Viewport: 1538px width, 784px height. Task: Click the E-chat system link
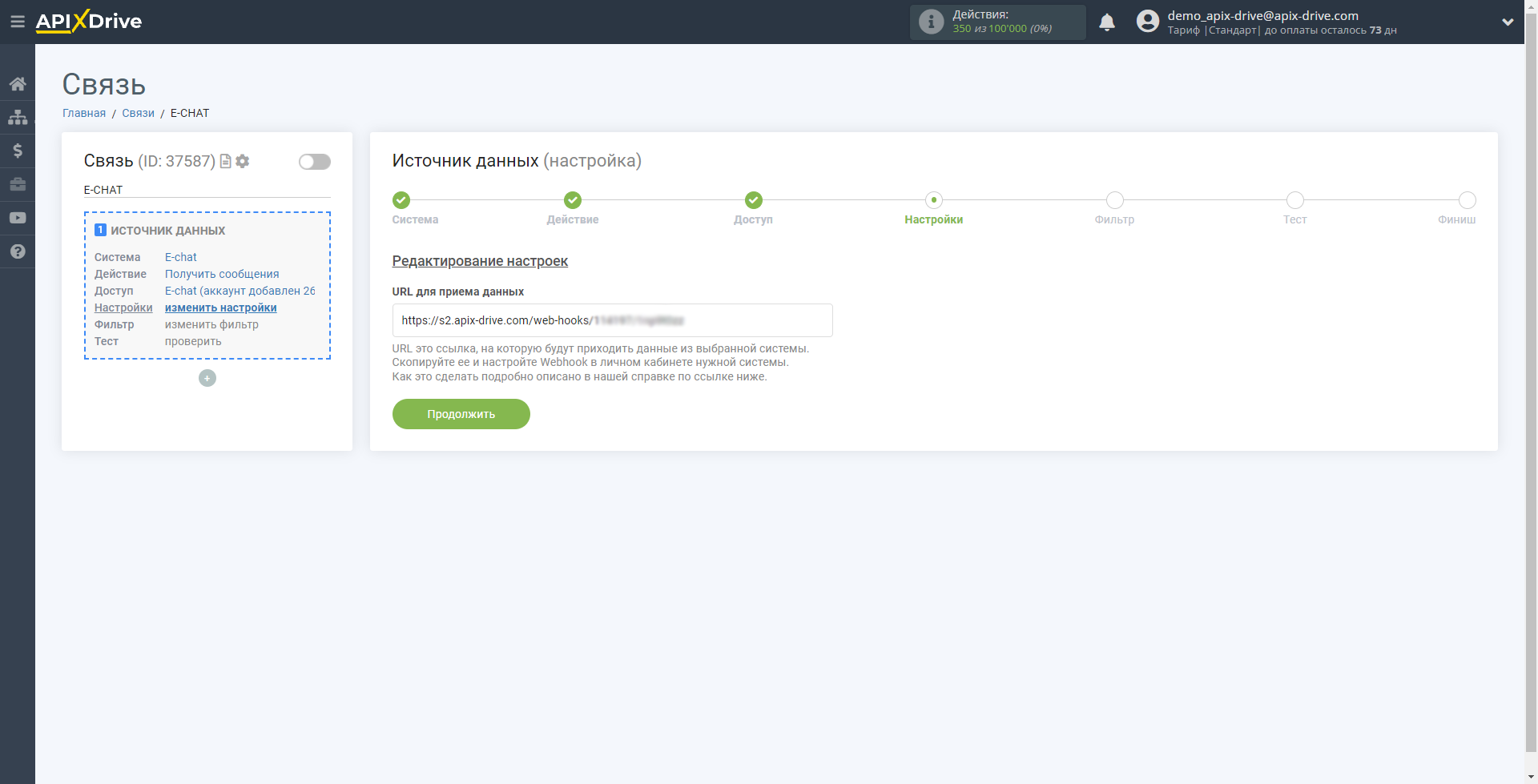tap(181, 257)
